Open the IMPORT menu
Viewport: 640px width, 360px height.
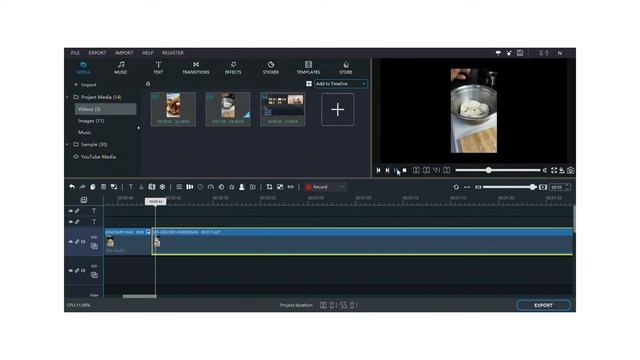pos(124,53)
